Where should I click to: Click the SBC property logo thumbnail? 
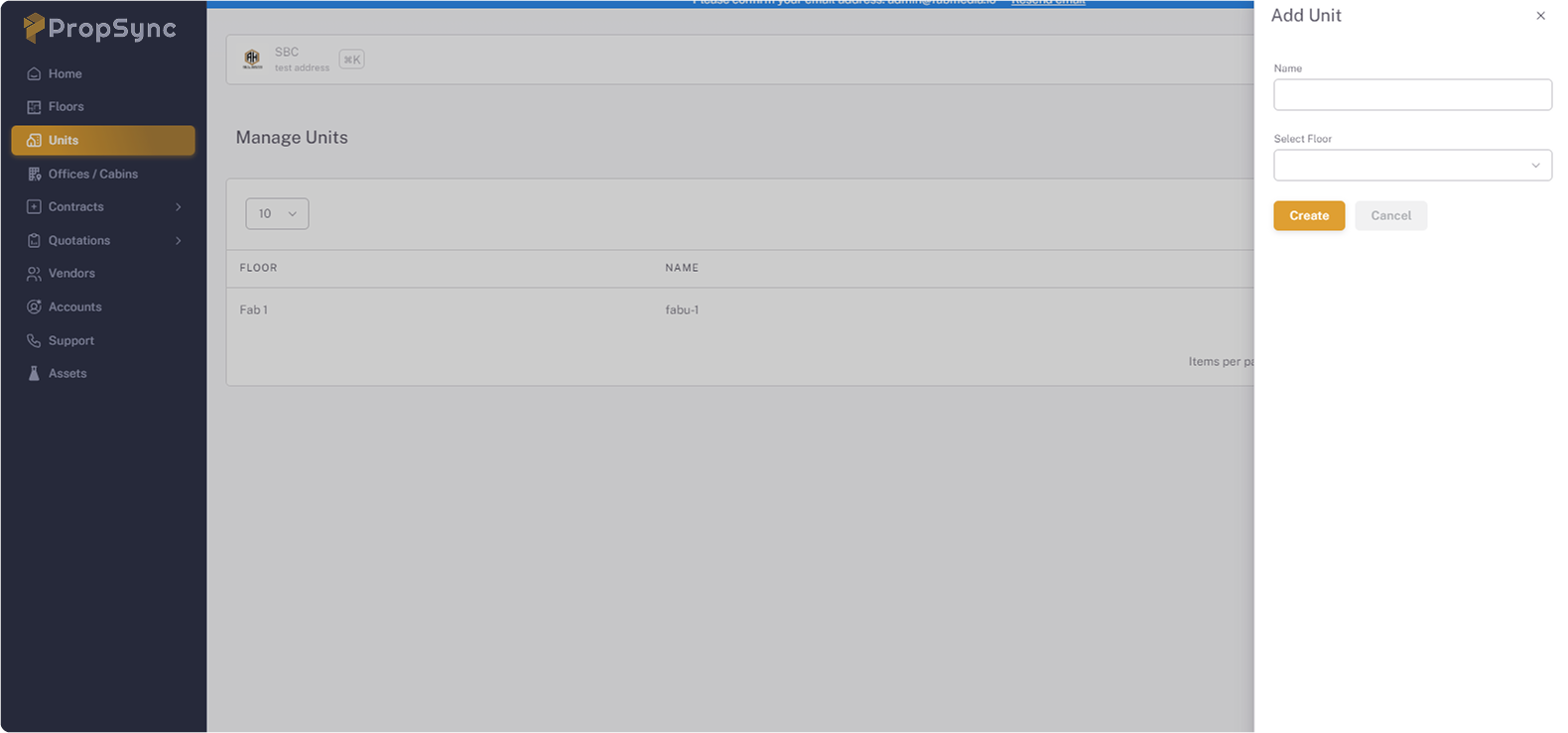pos(253,60)
